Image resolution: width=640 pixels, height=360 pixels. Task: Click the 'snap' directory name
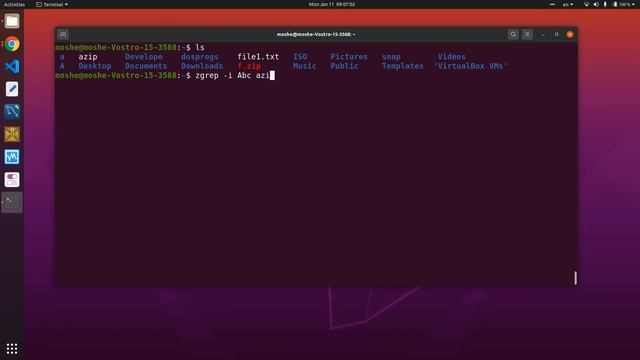pos(391,57)
